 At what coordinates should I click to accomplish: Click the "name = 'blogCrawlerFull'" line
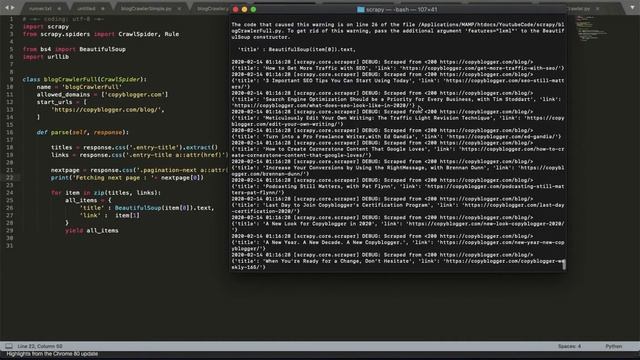point(79,87)
